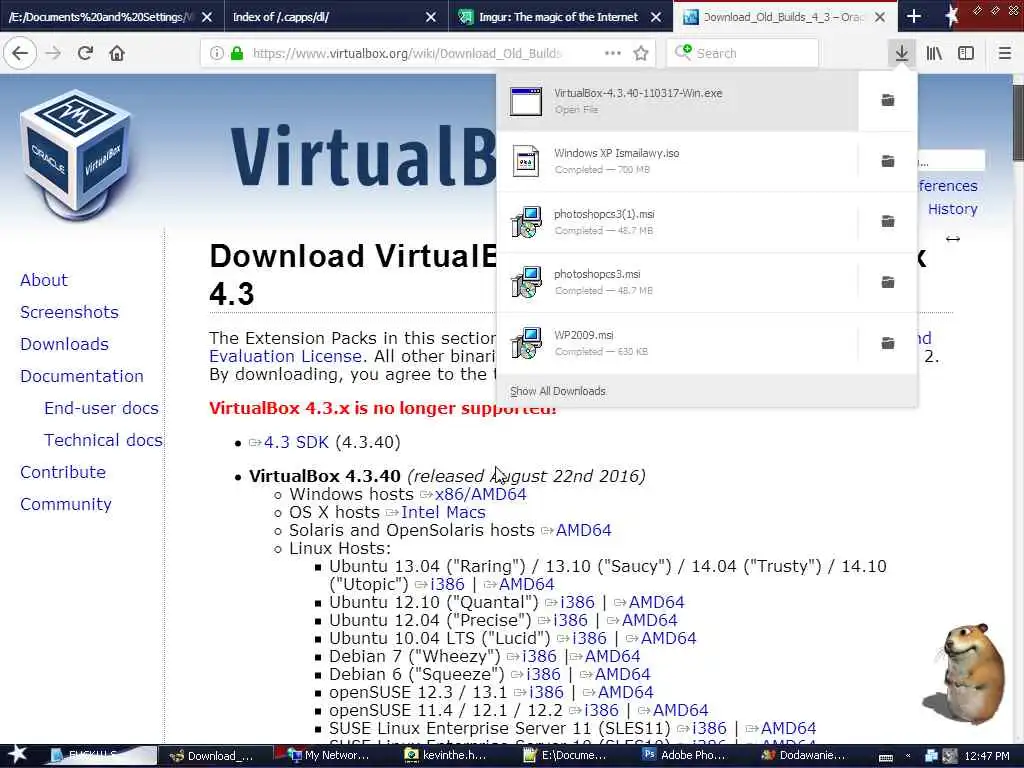Open VirtualBox-4.3.40-110317-Win.exe download entry
This screenshot has width=1024, height=768.
(x=677, y=101)
